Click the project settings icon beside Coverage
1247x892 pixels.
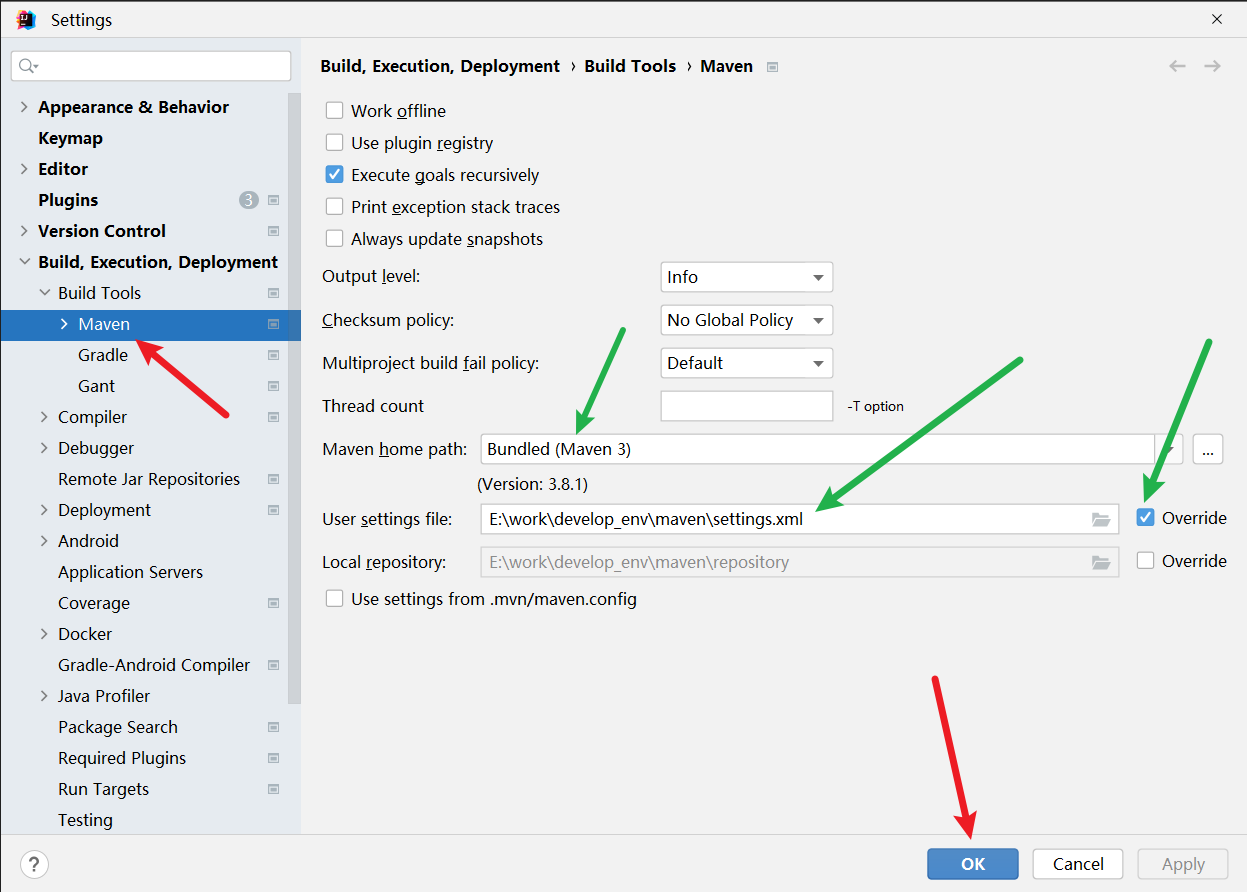[273, 603]
